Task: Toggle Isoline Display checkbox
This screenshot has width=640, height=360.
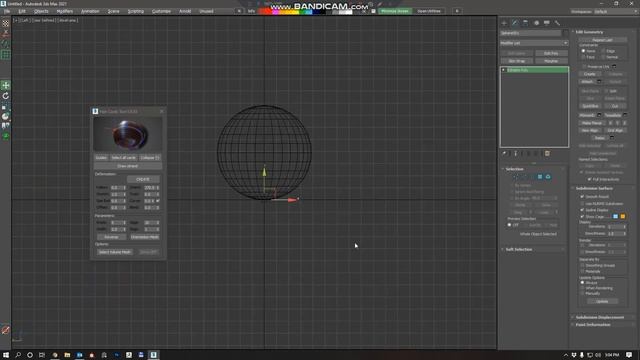Action: tap(582, 210)
